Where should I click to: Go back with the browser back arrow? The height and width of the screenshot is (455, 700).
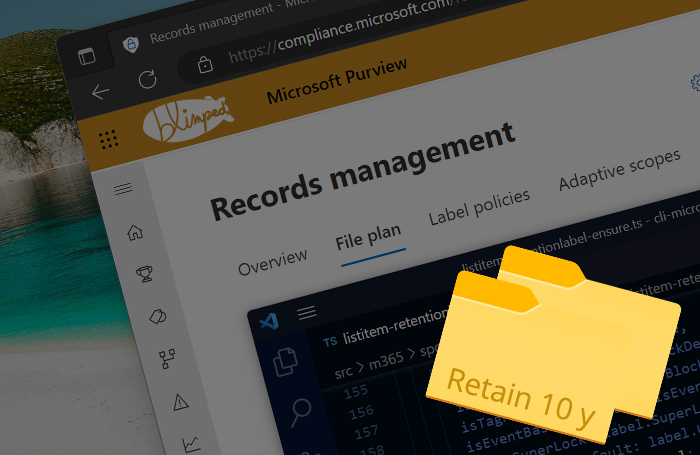click(x=100, y=92)
